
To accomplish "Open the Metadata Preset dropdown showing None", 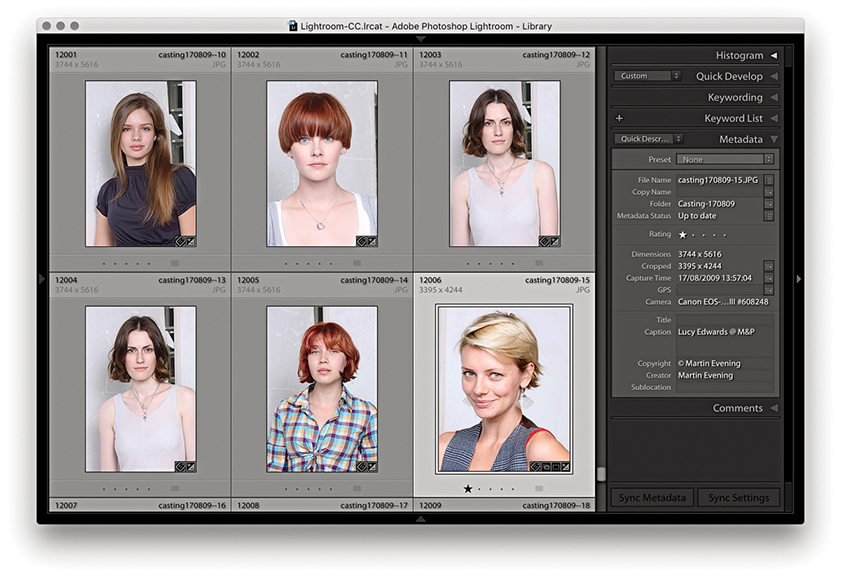I will [x=725, y=159].
